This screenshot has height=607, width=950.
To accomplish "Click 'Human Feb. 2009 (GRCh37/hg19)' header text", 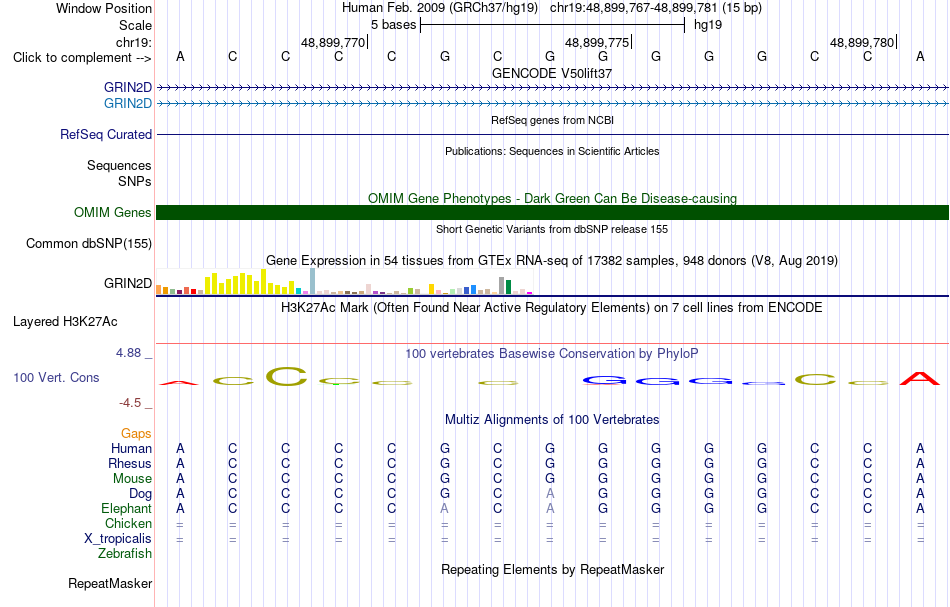I will 439,8.
